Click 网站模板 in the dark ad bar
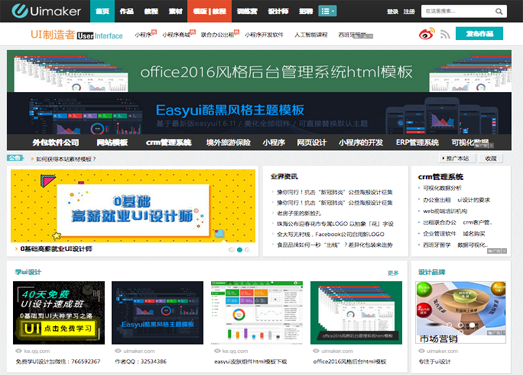The width and height of the screenshot is (523, 375). pyautogui.click(x=112, y=142)
